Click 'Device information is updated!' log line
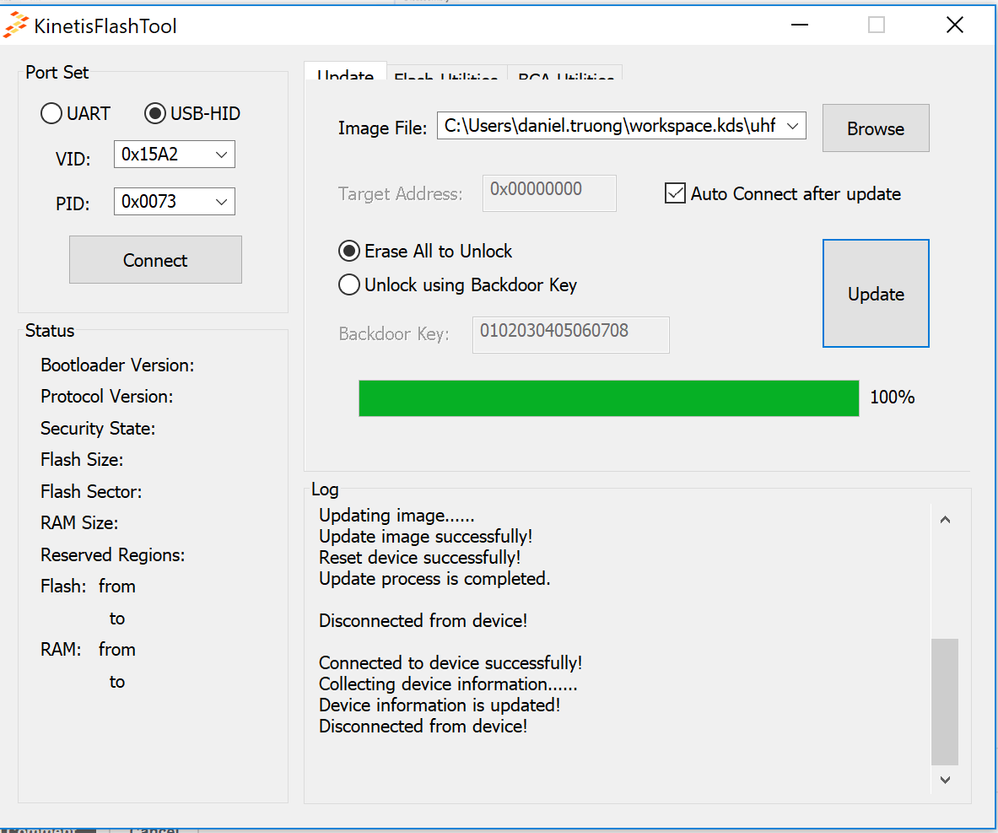Image resolution: width=998 pixels, height=833 pixels. point(439,705)
